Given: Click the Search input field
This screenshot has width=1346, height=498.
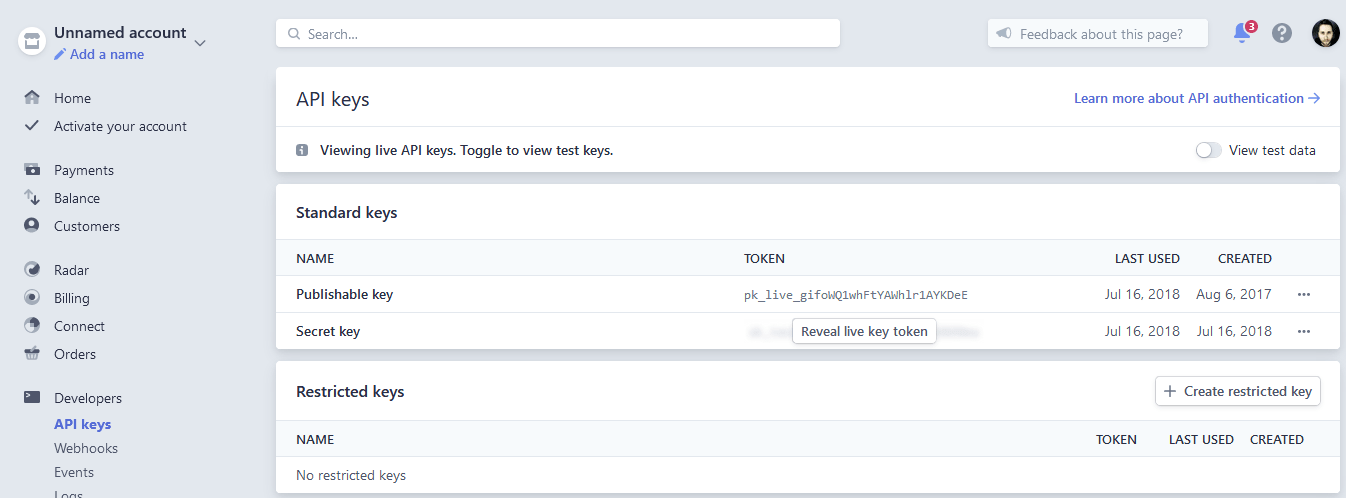Looking at the screenshot, I should pos(558,34).
